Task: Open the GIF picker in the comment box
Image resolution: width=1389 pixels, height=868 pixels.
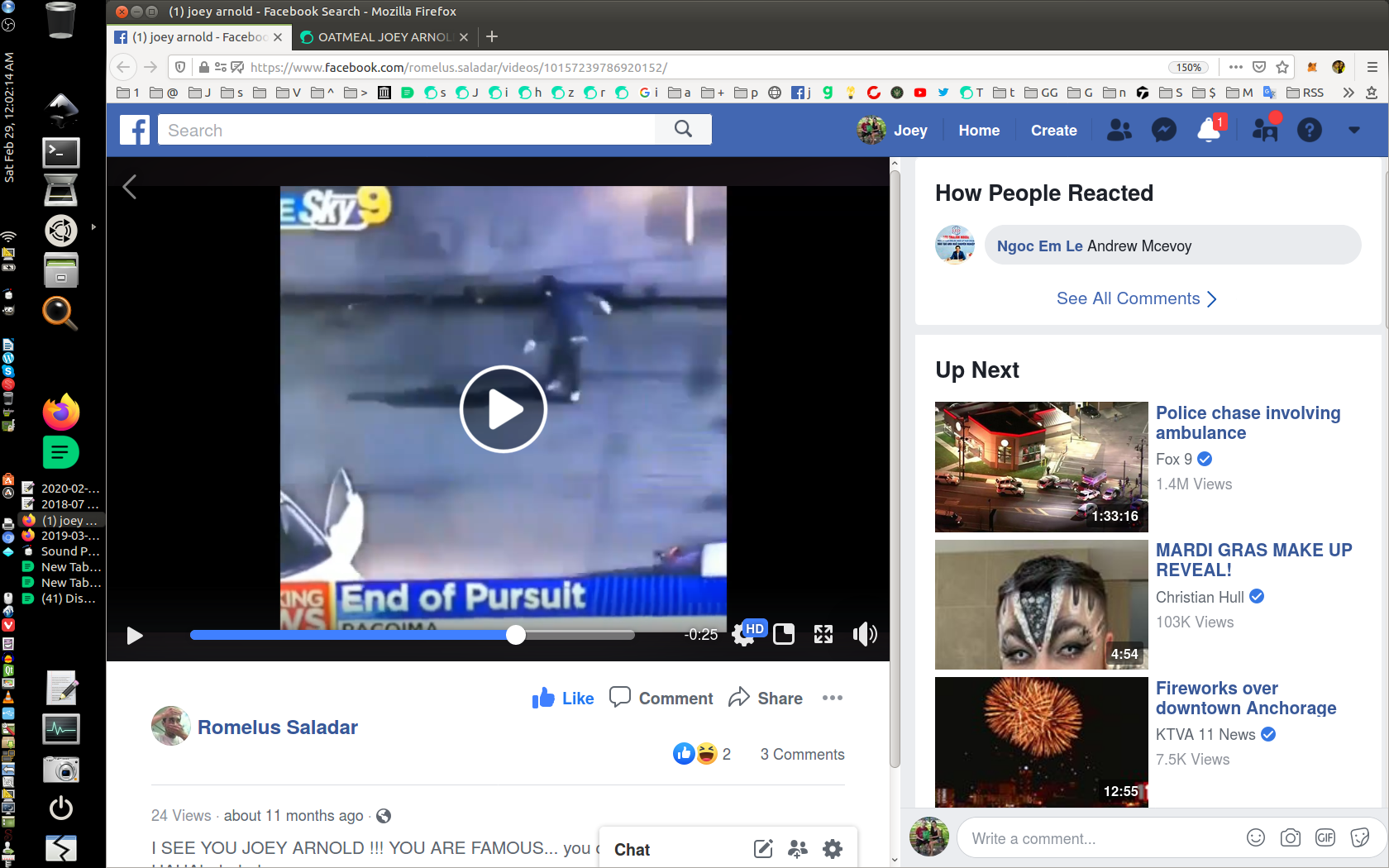Action: (1325, 837)
